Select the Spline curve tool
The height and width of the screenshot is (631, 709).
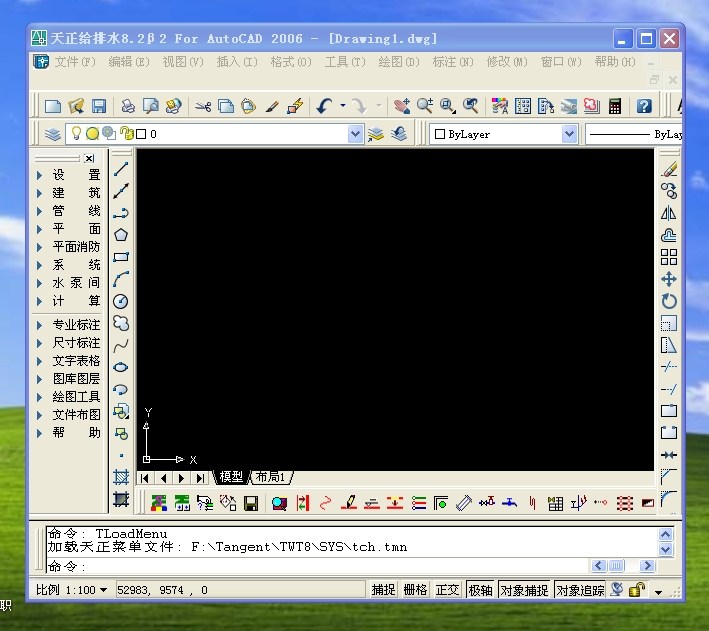pos(121,346)
